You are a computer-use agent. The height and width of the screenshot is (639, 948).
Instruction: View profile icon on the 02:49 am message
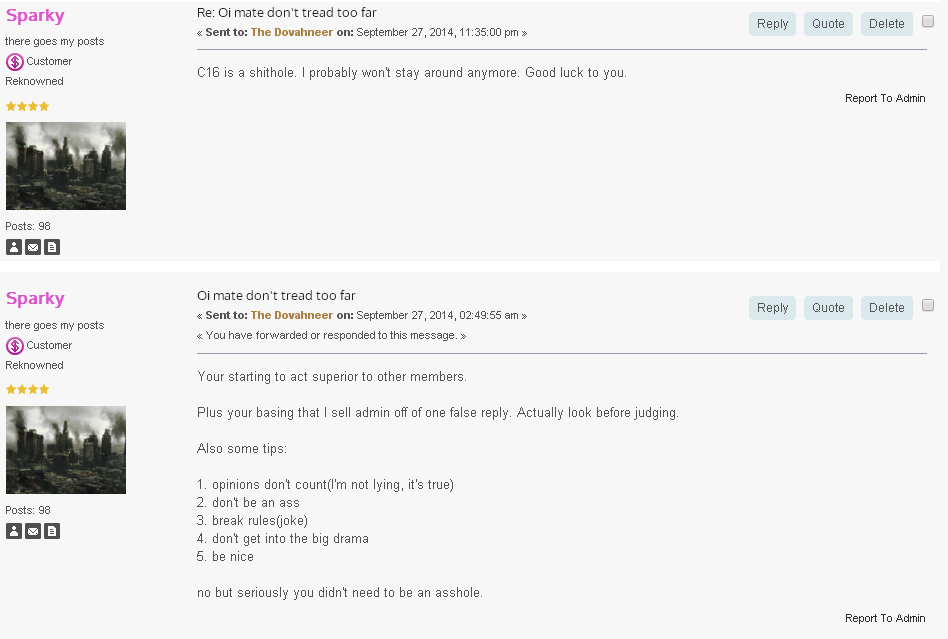click(x=14, y=531)
